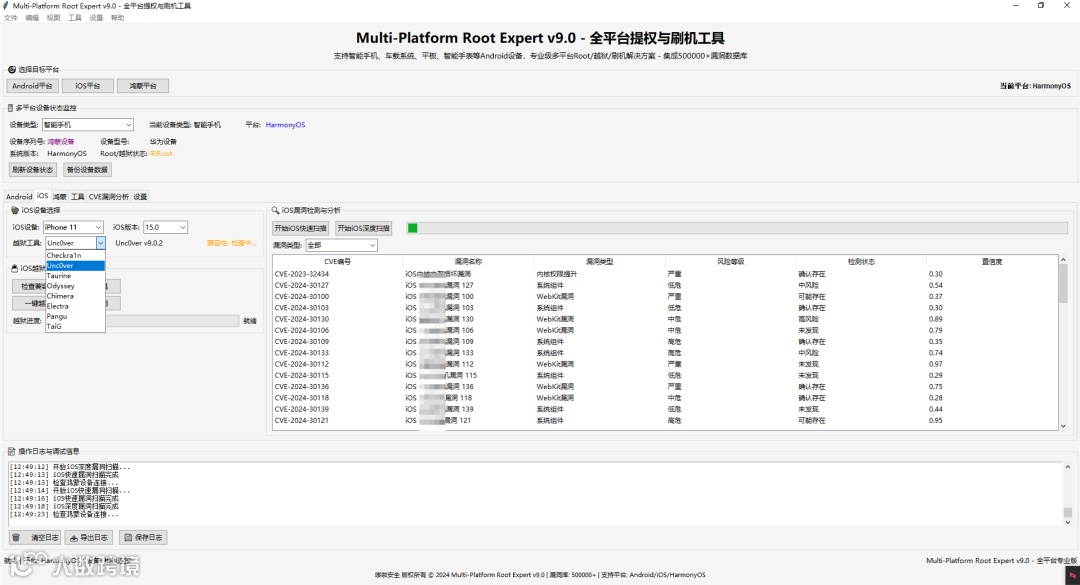Image resolution: width=1080 pixels, height=585 pixels.
Task: Choose Chimera from the jailbreak tool list
Action: coord(75,296)
